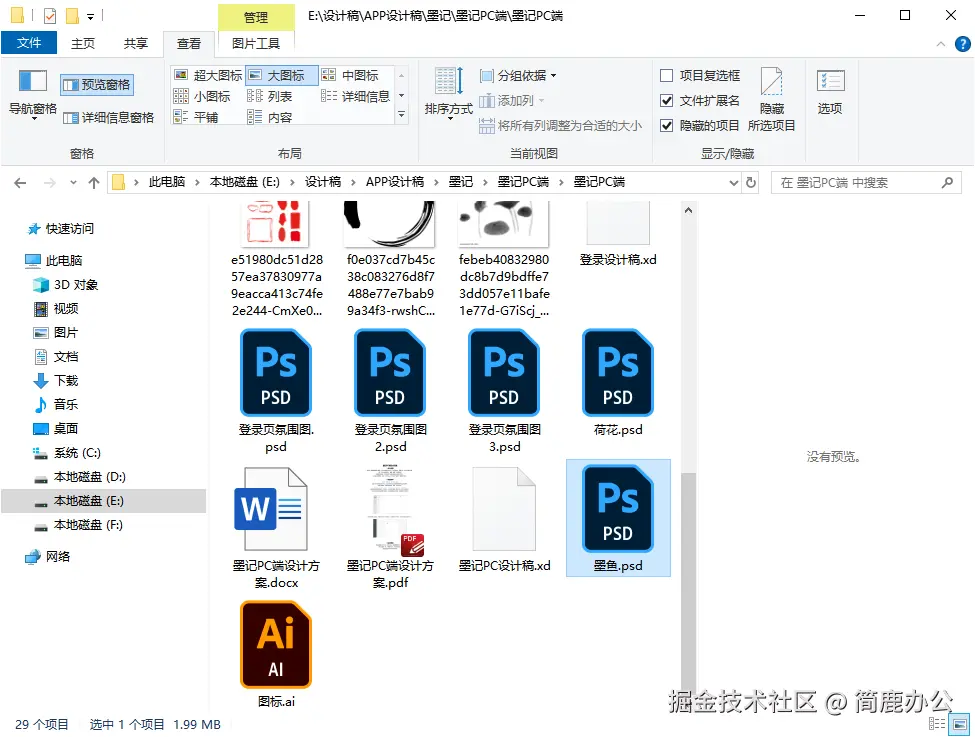Screen dimensions: 975x737
Task: Choose Tiles (平铺) layout
Action: (196, 117)
